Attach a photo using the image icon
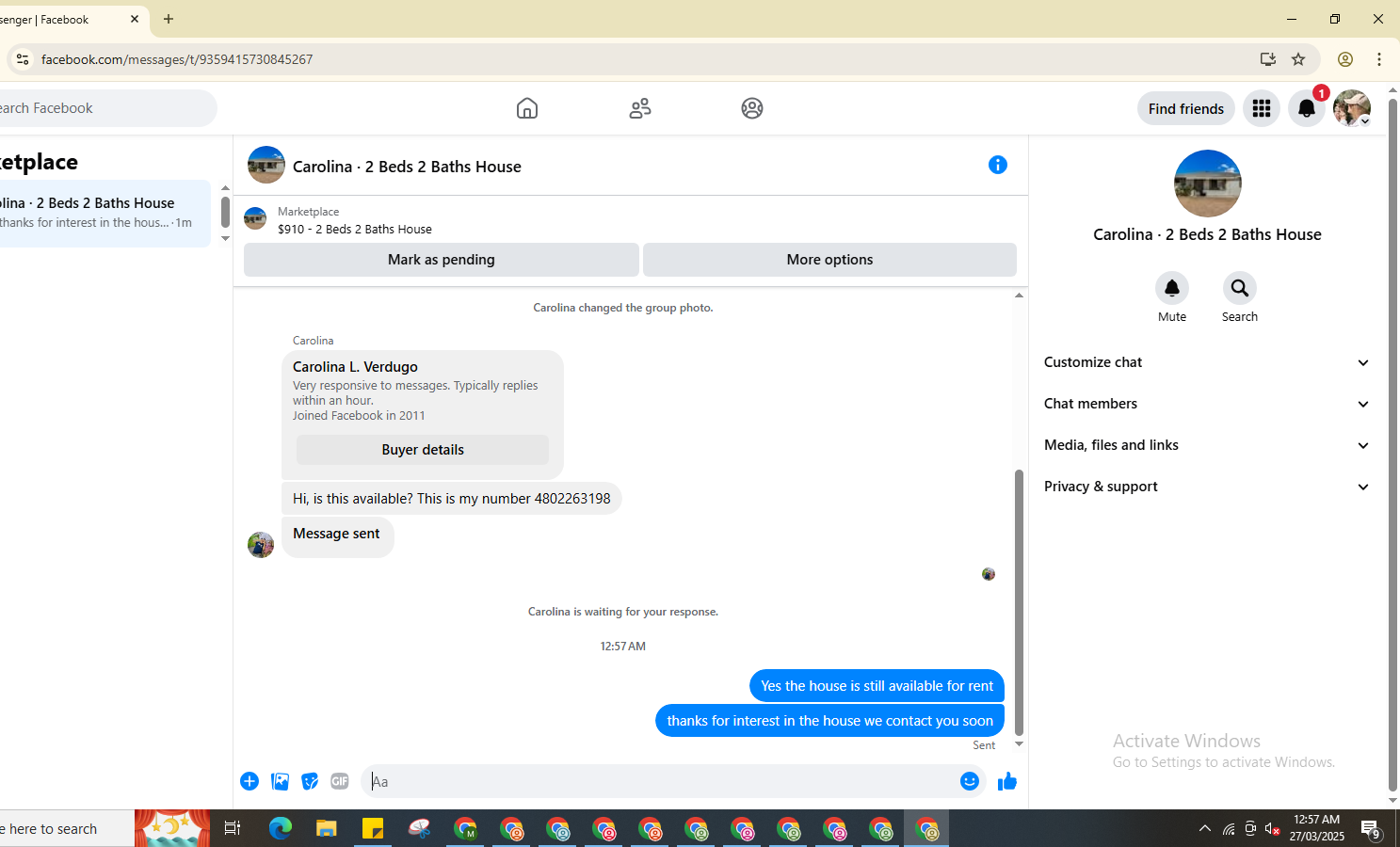1400x847 pixels. pos(280,781)
